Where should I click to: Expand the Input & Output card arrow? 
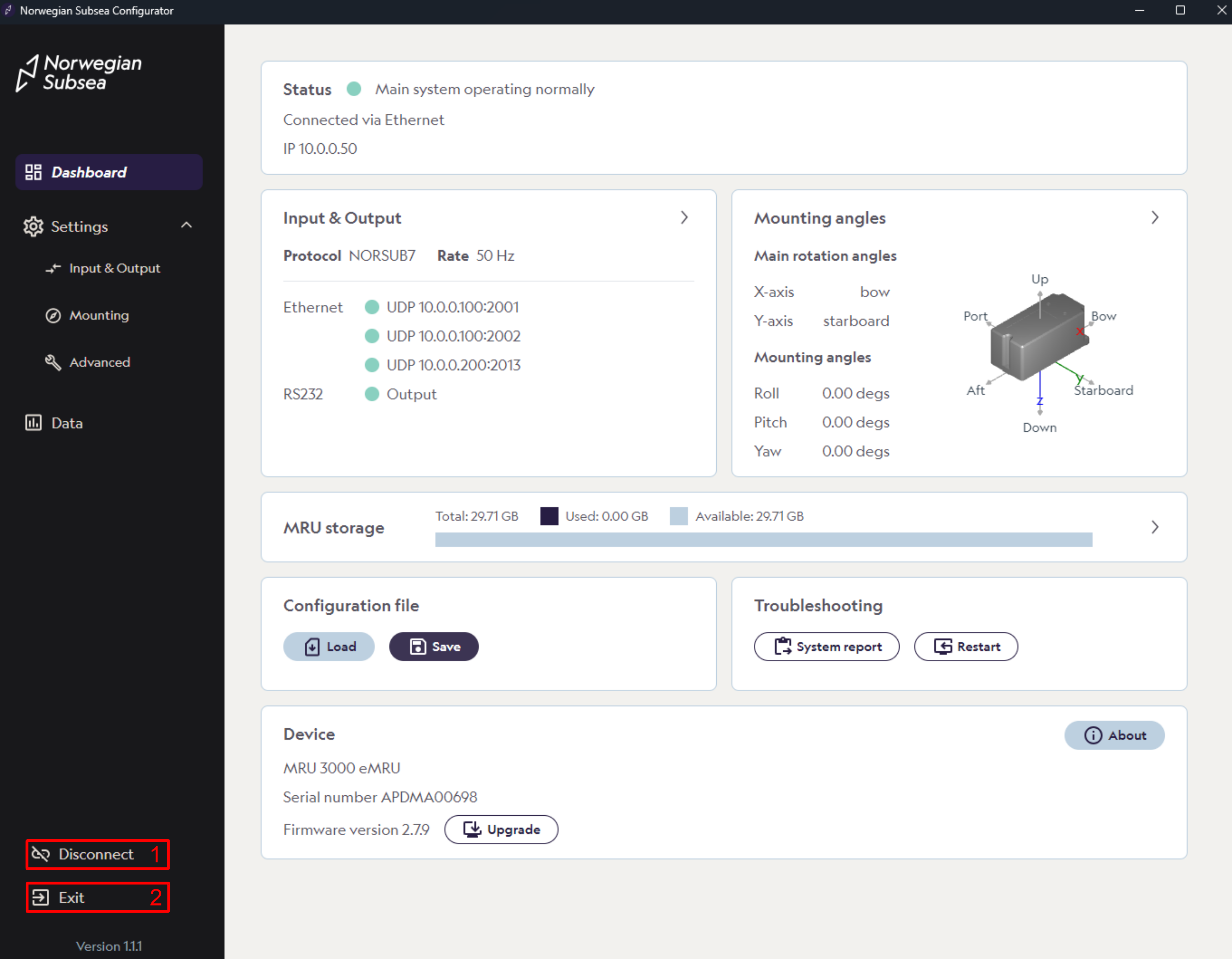(x=684, y=218)
